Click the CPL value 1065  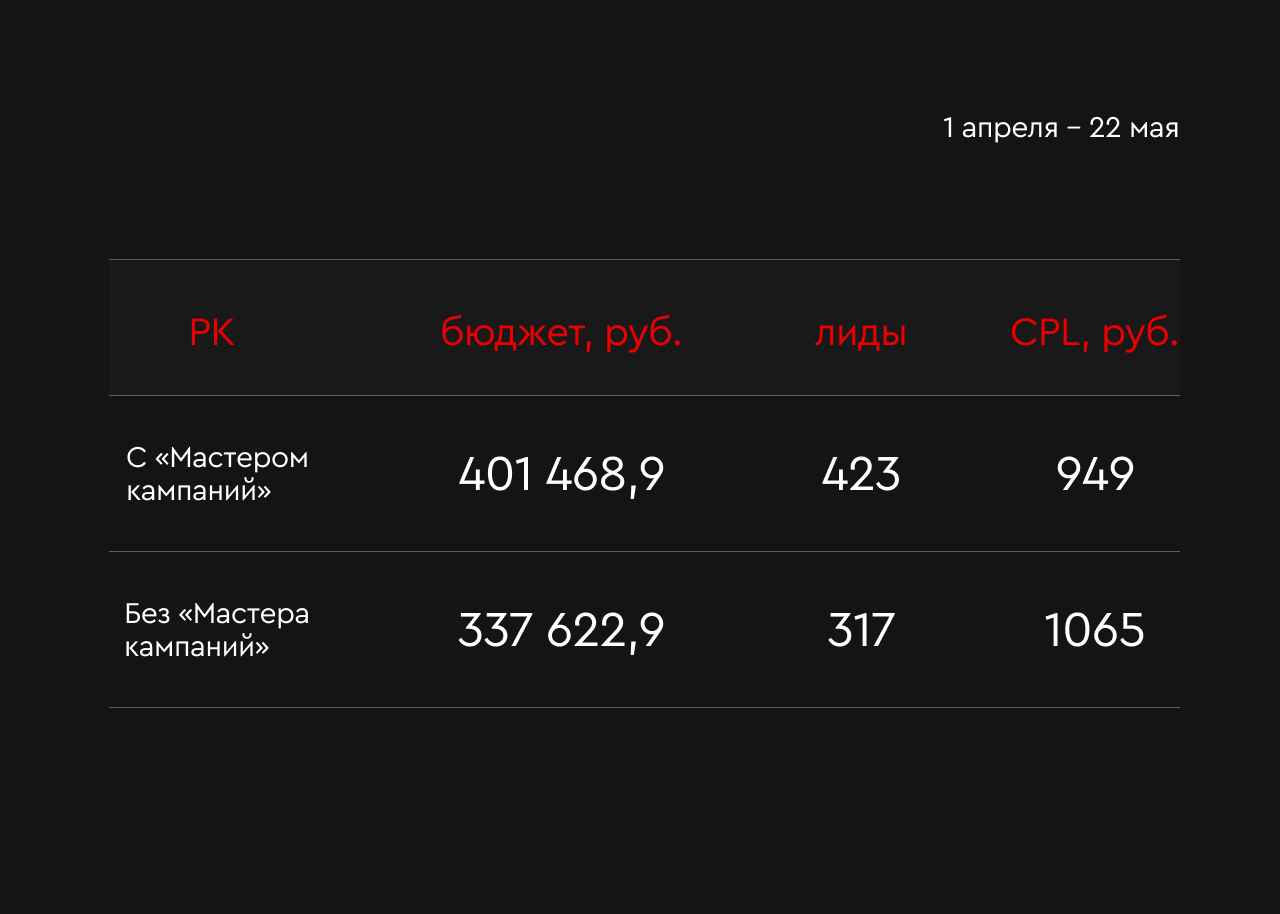[1094, 630]
